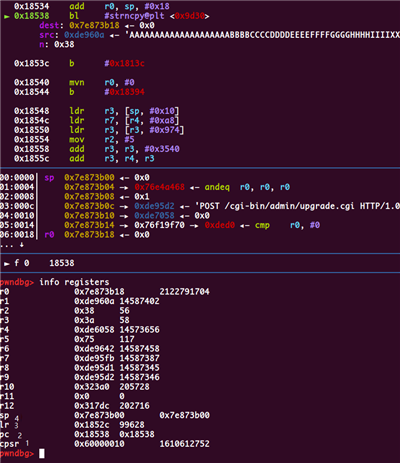Click the 0xde7058 stack value
This screenshot has height=463, width=400.
pos(154,216)
